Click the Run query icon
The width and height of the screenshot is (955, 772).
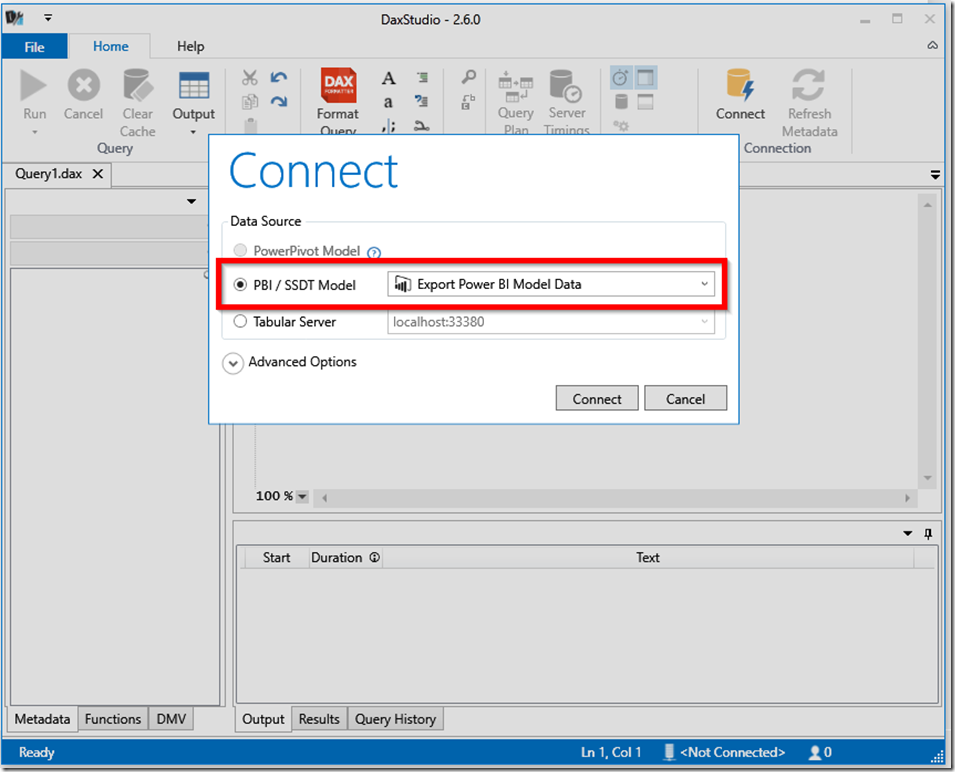click(x=33, y=85)
